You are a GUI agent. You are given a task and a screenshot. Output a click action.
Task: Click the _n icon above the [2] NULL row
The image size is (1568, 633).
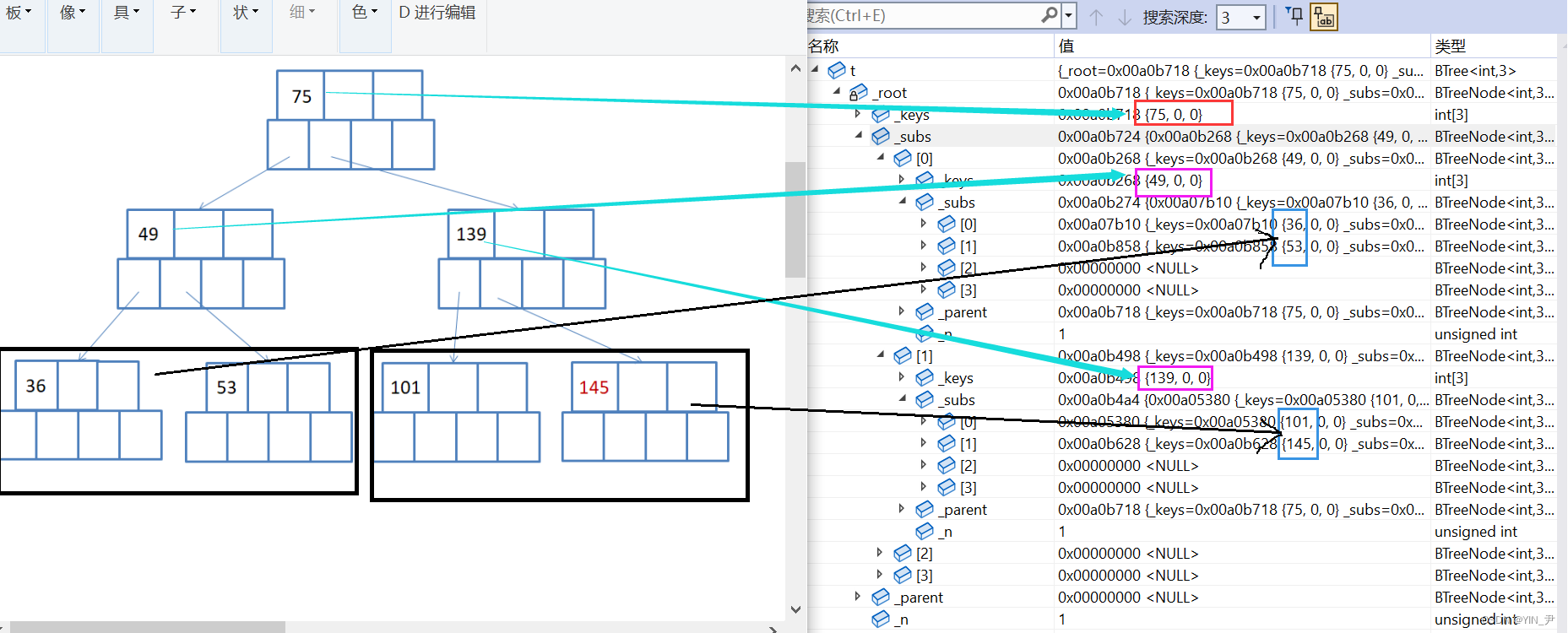click(925, 531)
